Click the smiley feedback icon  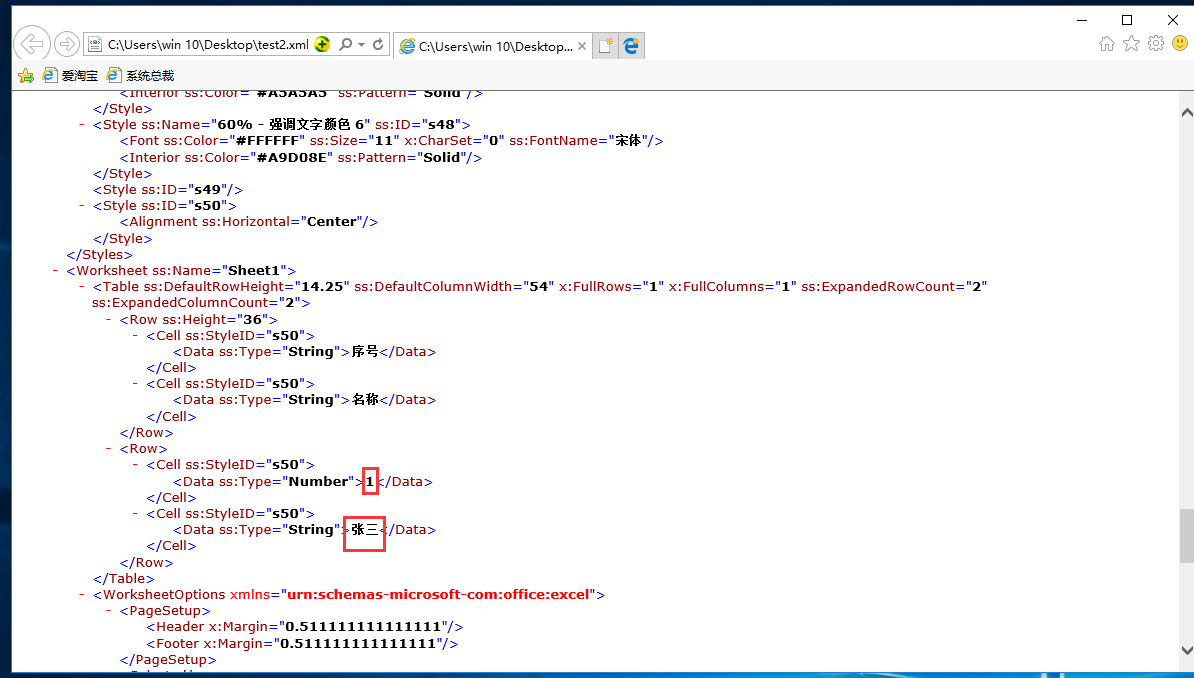click(x=1180, y=44)
